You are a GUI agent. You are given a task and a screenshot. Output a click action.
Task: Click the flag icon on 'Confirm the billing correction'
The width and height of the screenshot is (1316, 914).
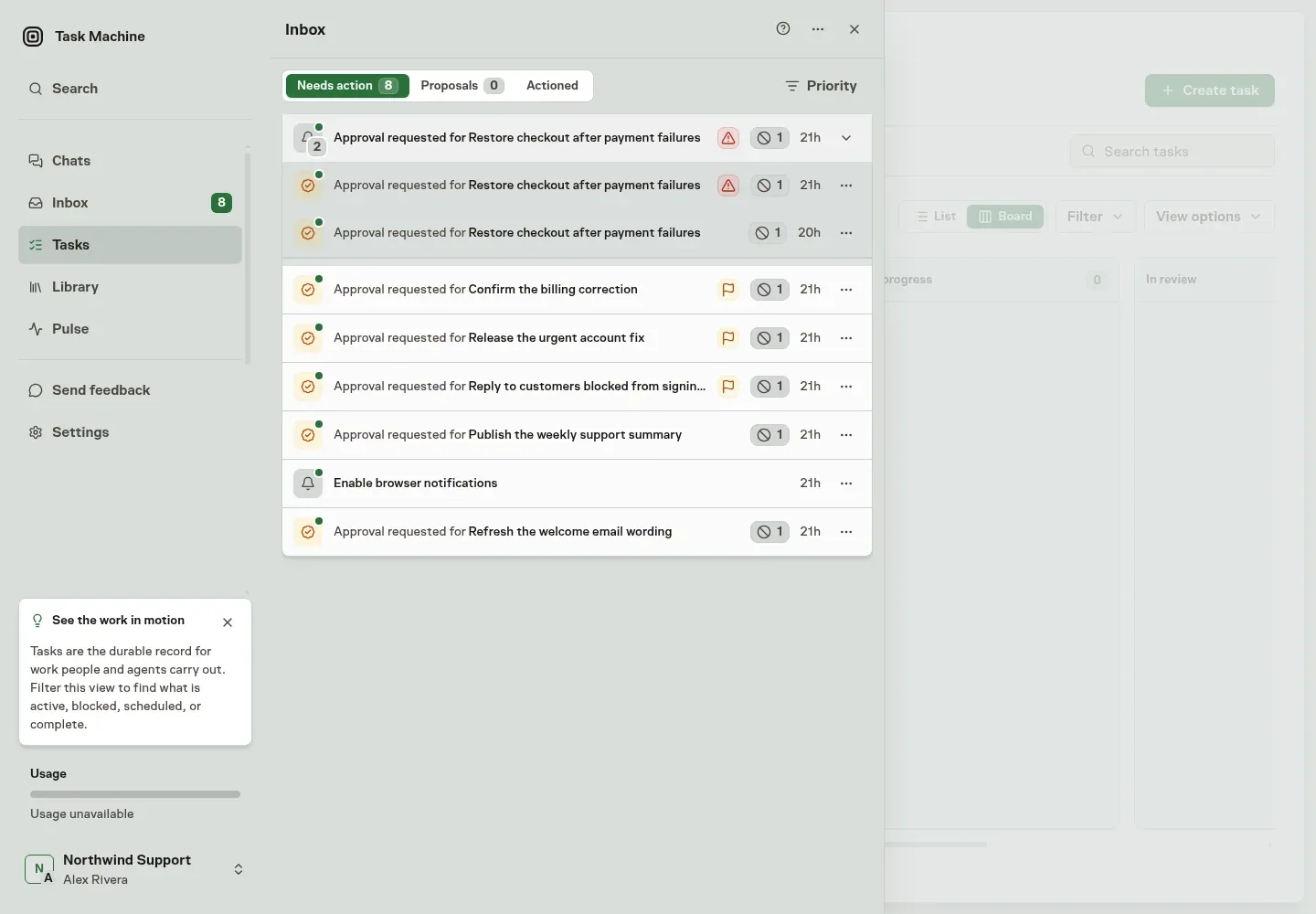tap(728, 290)
